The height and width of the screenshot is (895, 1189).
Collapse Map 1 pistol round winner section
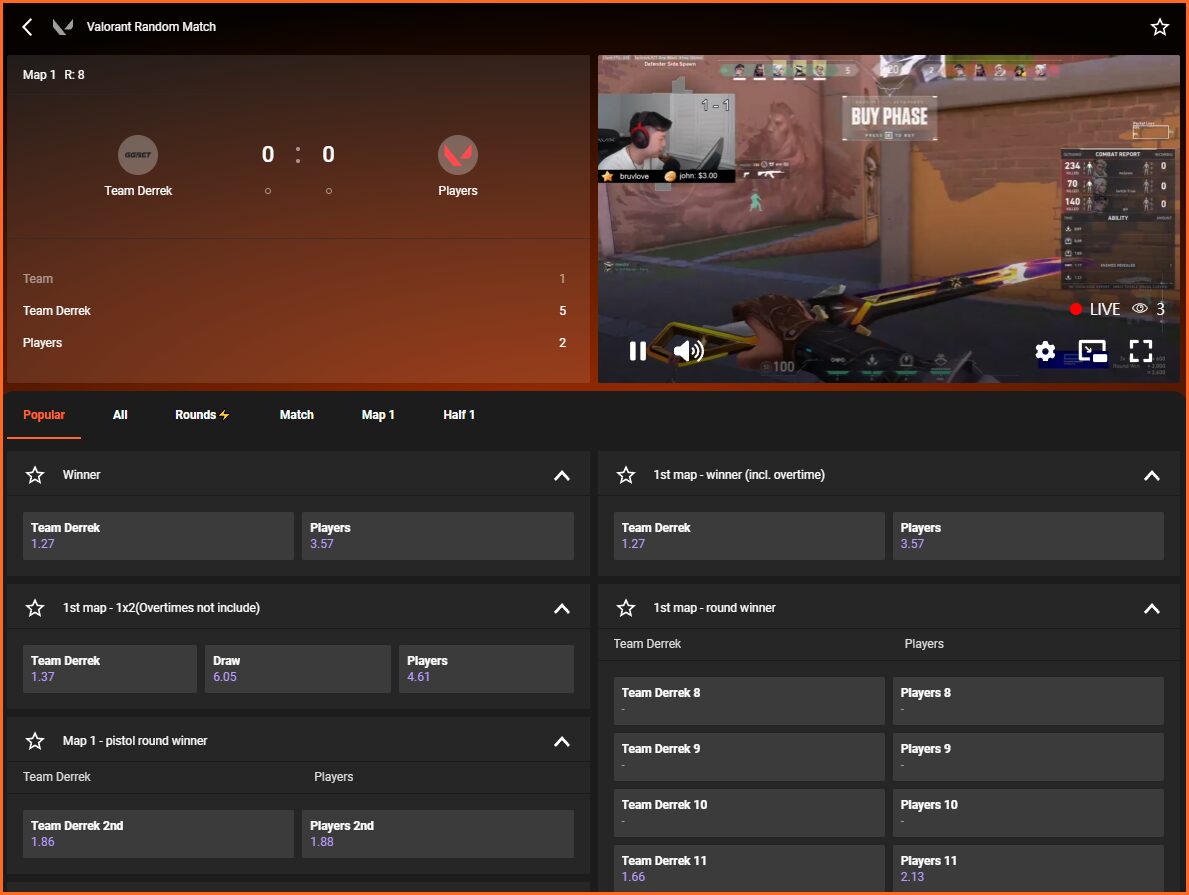[562, 741]
